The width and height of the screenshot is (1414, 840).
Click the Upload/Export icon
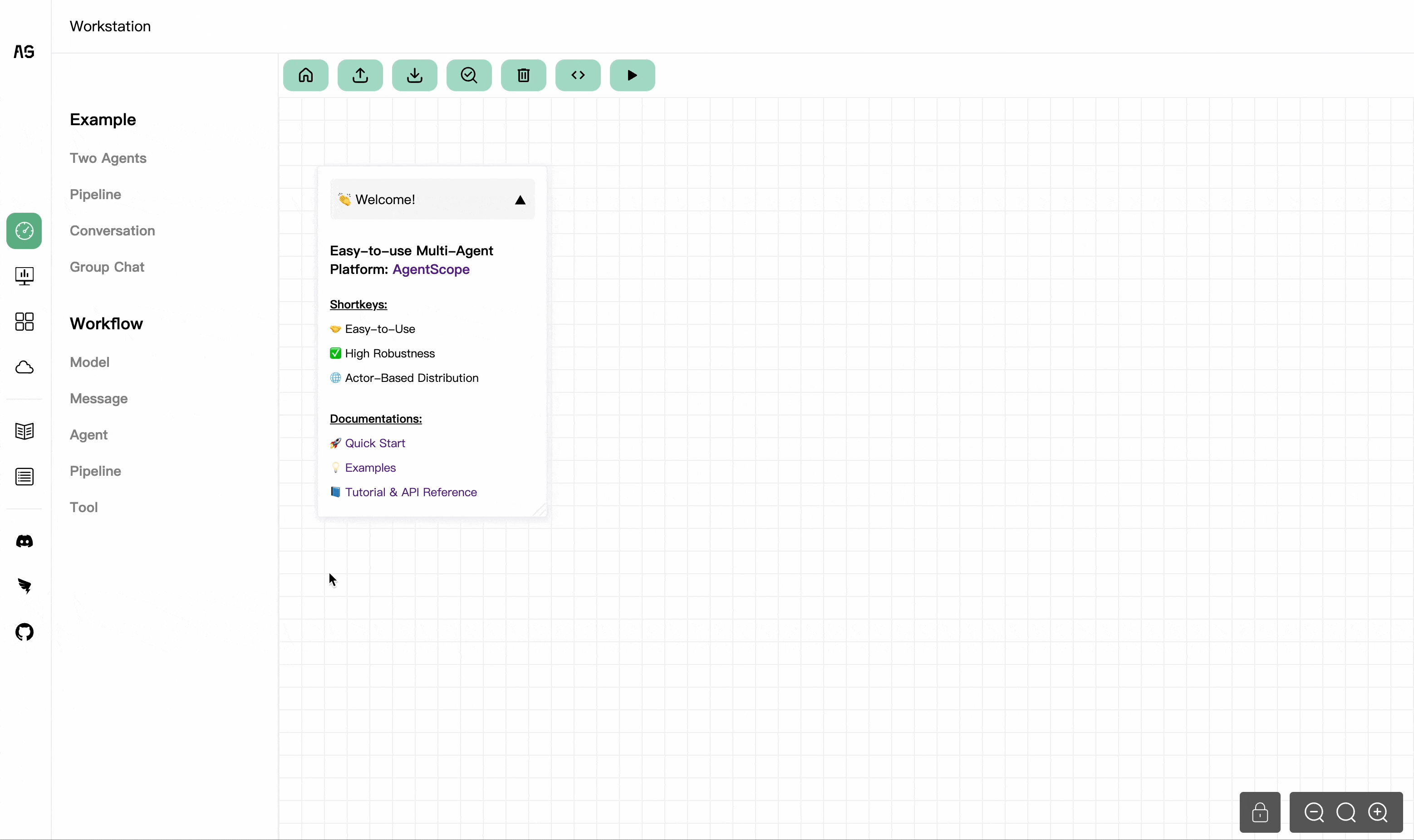(x=360, y=75)
